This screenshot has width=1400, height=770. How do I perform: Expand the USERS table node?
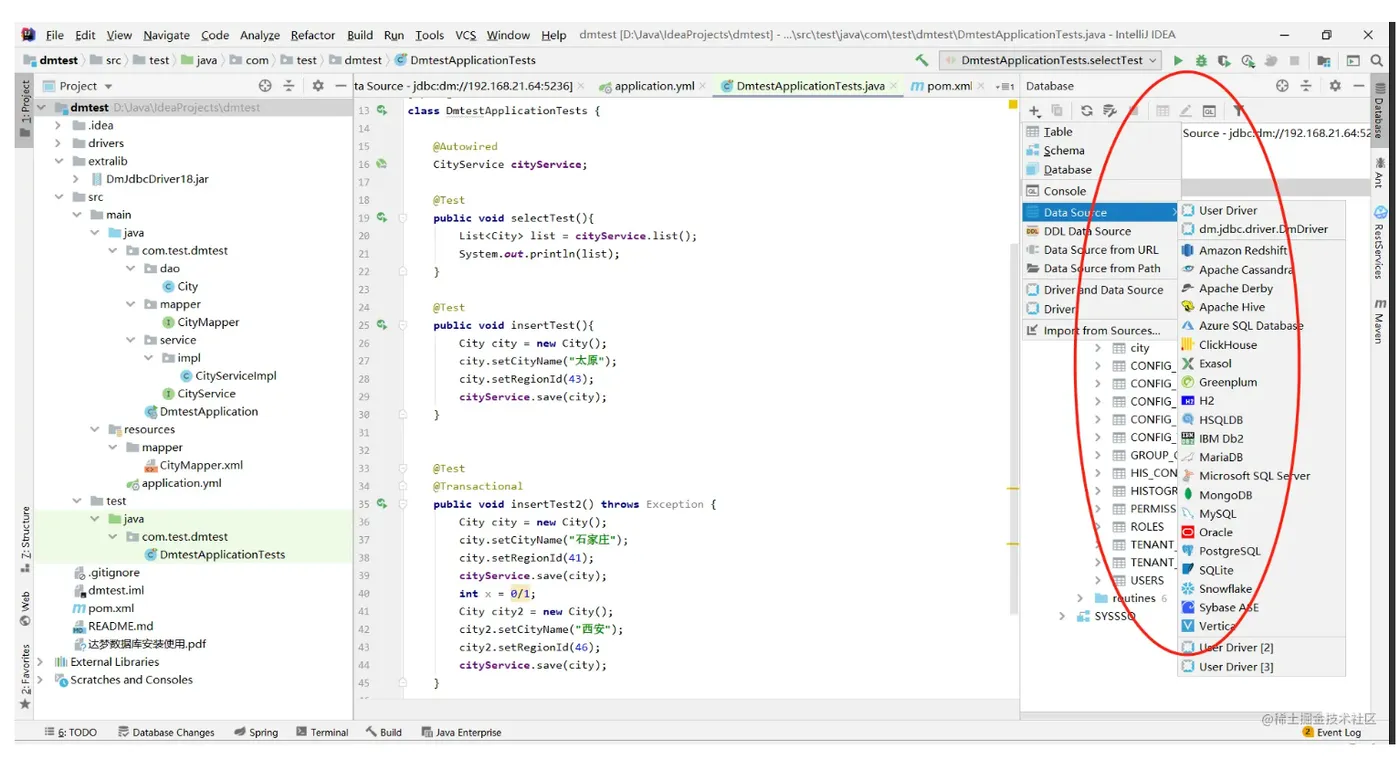click(1098, 580)
